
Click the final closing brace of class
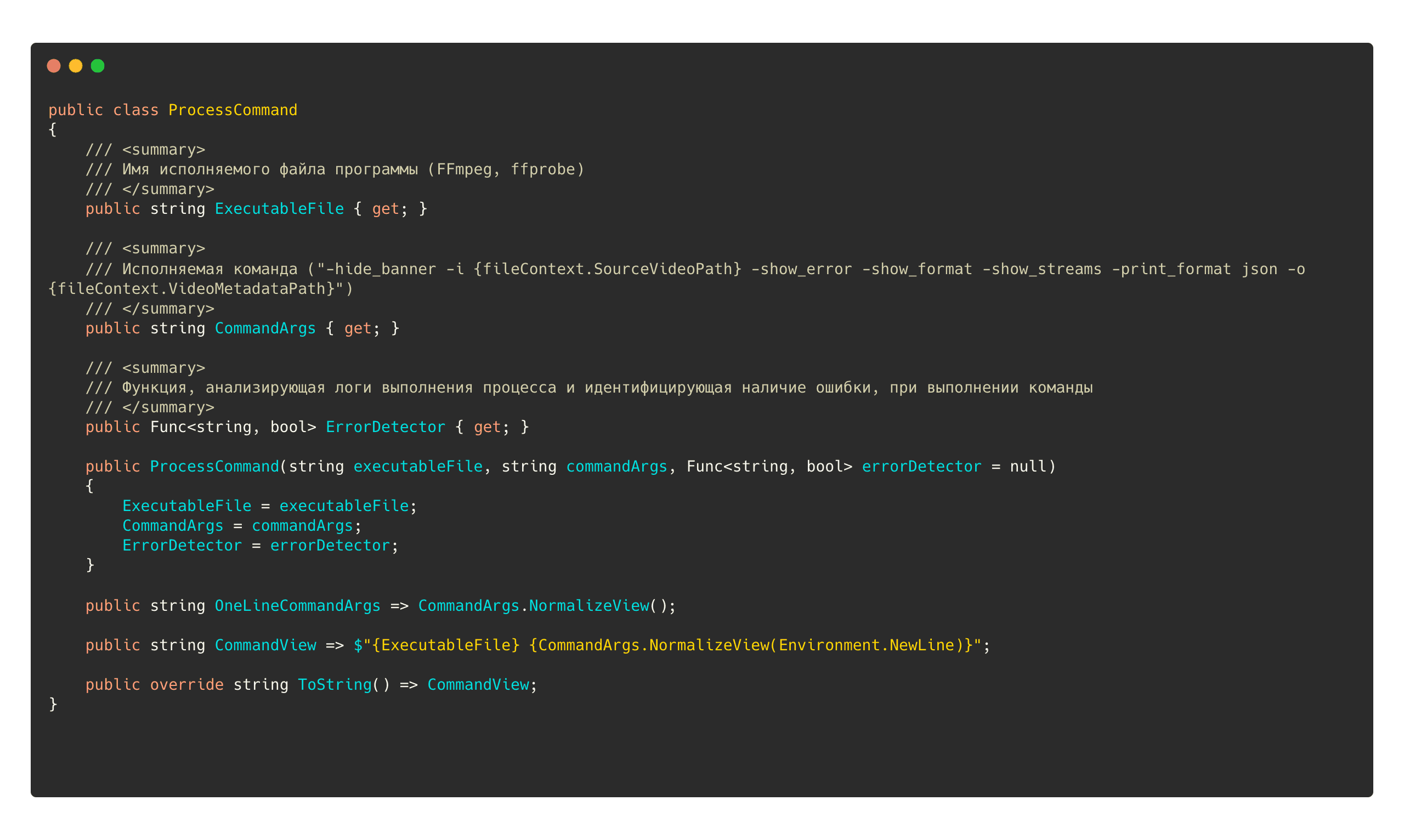pos(53,704)
